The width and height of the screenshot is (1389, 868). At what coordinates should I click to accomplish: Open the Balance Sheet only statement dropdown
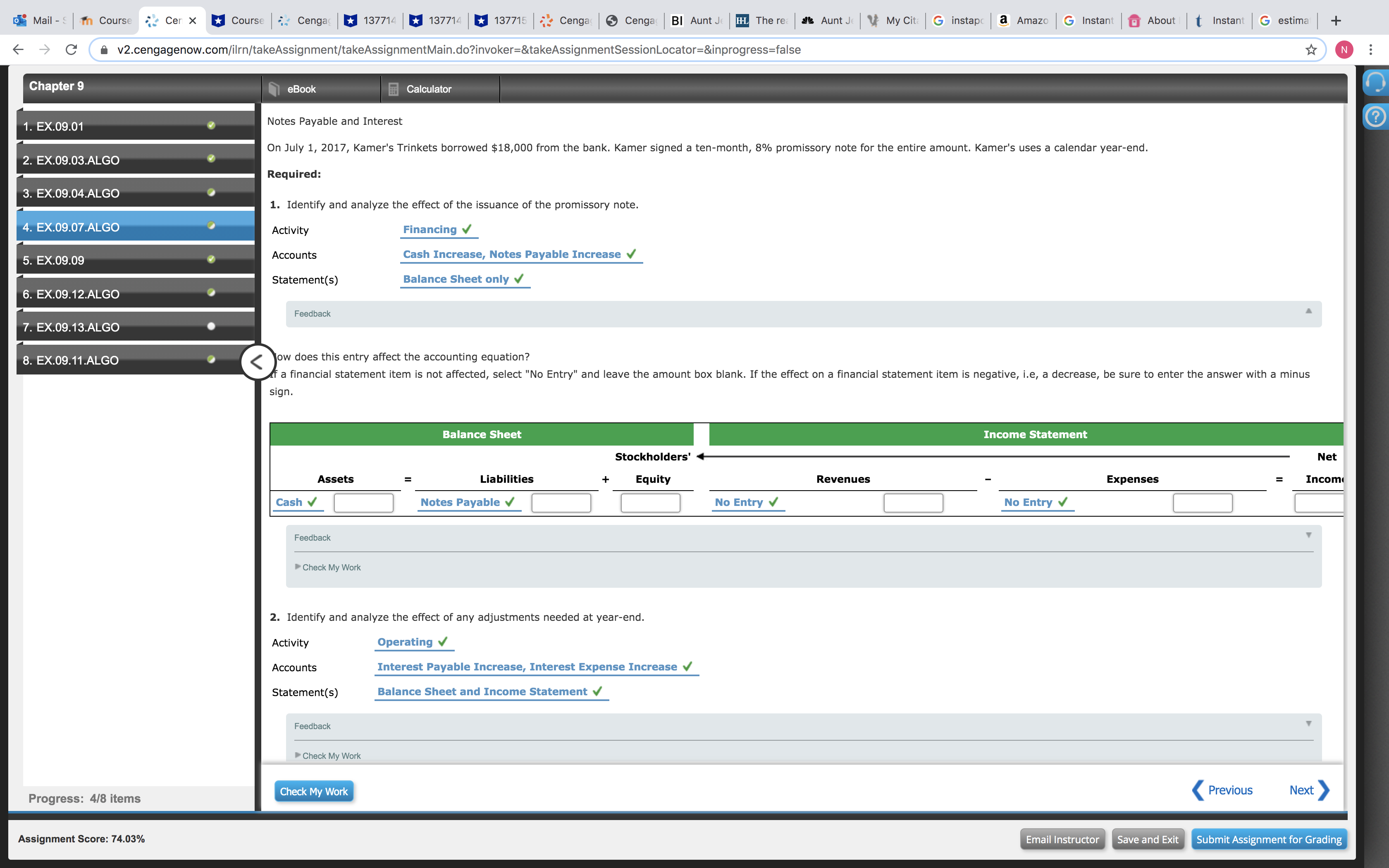(x=456, y=279)
